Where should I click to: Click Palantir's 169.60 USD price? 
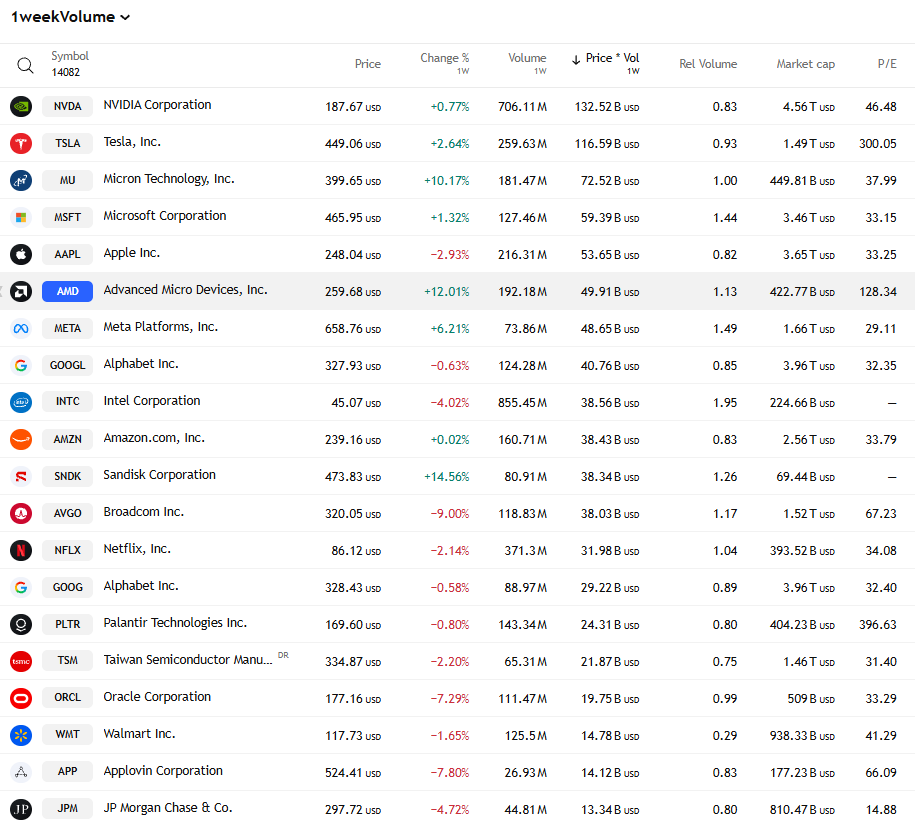[x=353, y=625]
